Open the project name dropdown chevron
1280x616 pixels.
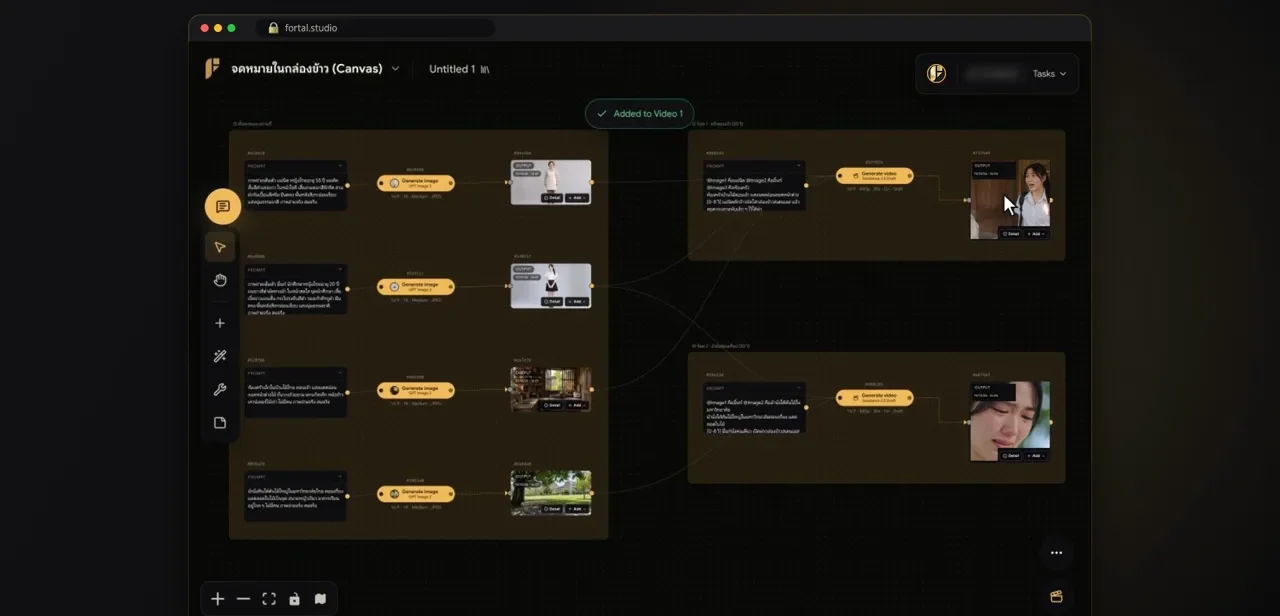coord(395,69)
